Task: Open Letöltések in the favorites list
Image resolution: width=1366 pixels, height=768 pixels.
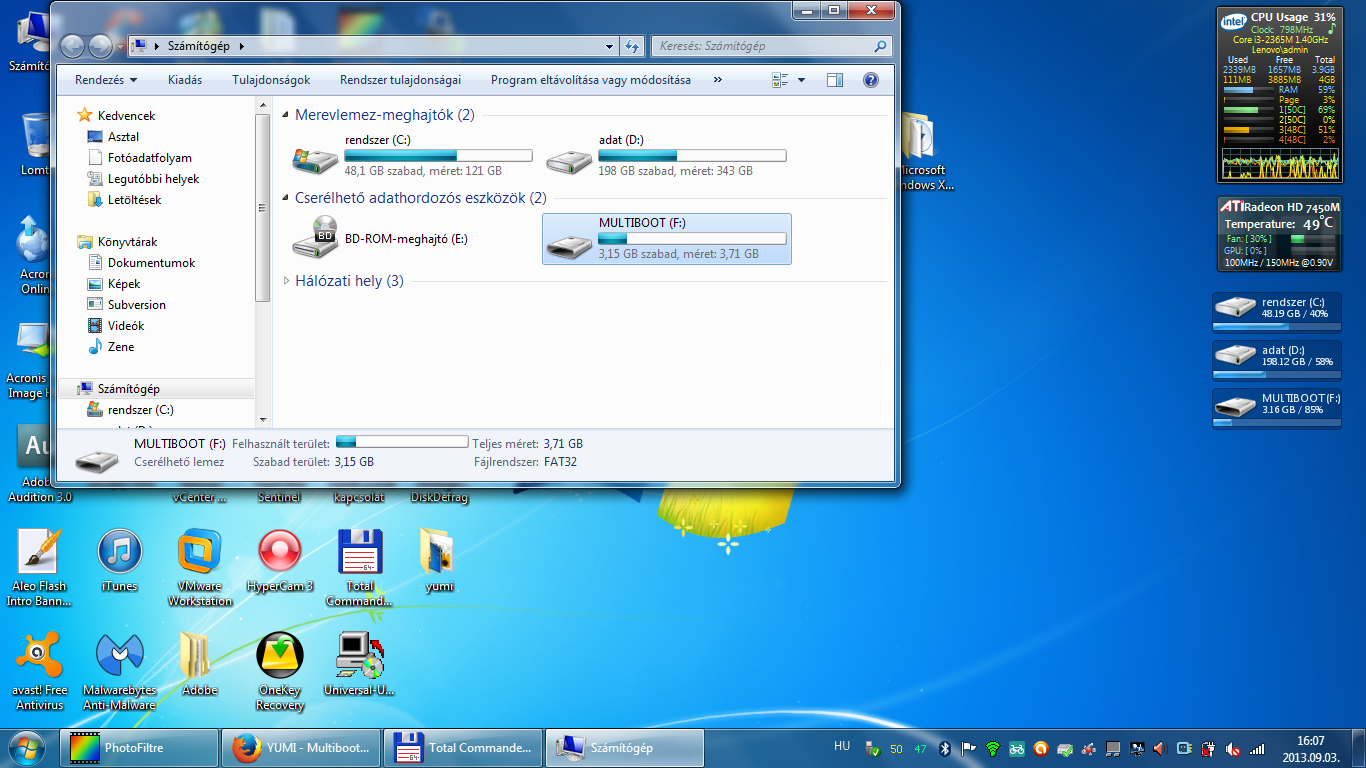Action: click(x=134, y=200)
